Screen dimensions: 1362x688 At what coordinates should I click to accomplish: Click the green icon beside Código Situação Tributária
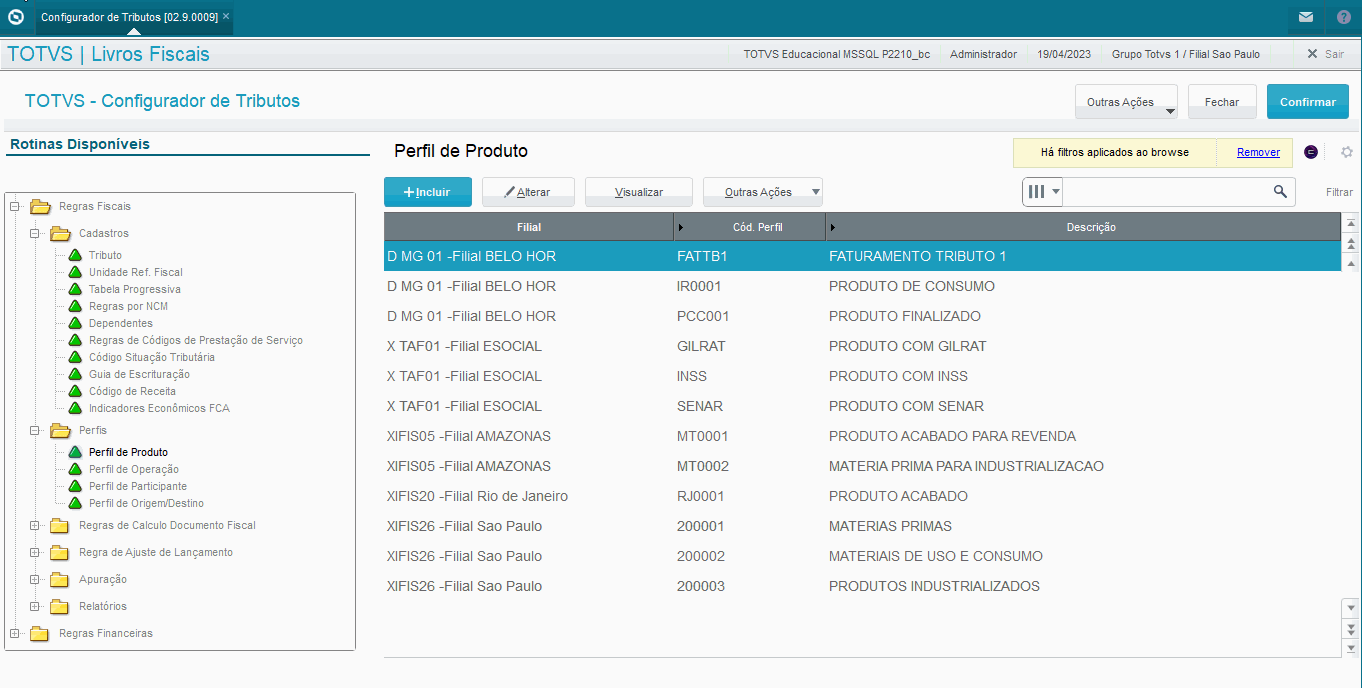75,357
